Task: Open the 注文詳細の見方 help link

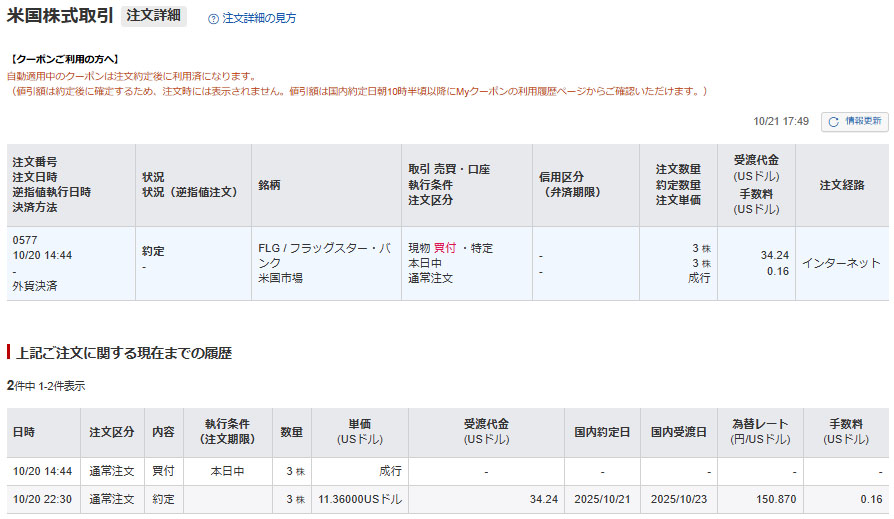Action: (259, 18)
